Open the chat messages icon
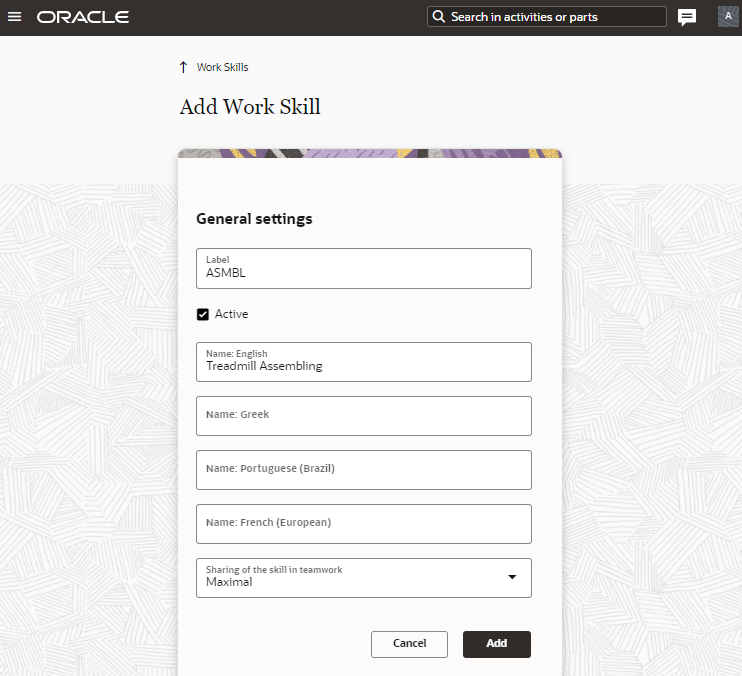Screen dimensions: 742x676 point(687,17)
